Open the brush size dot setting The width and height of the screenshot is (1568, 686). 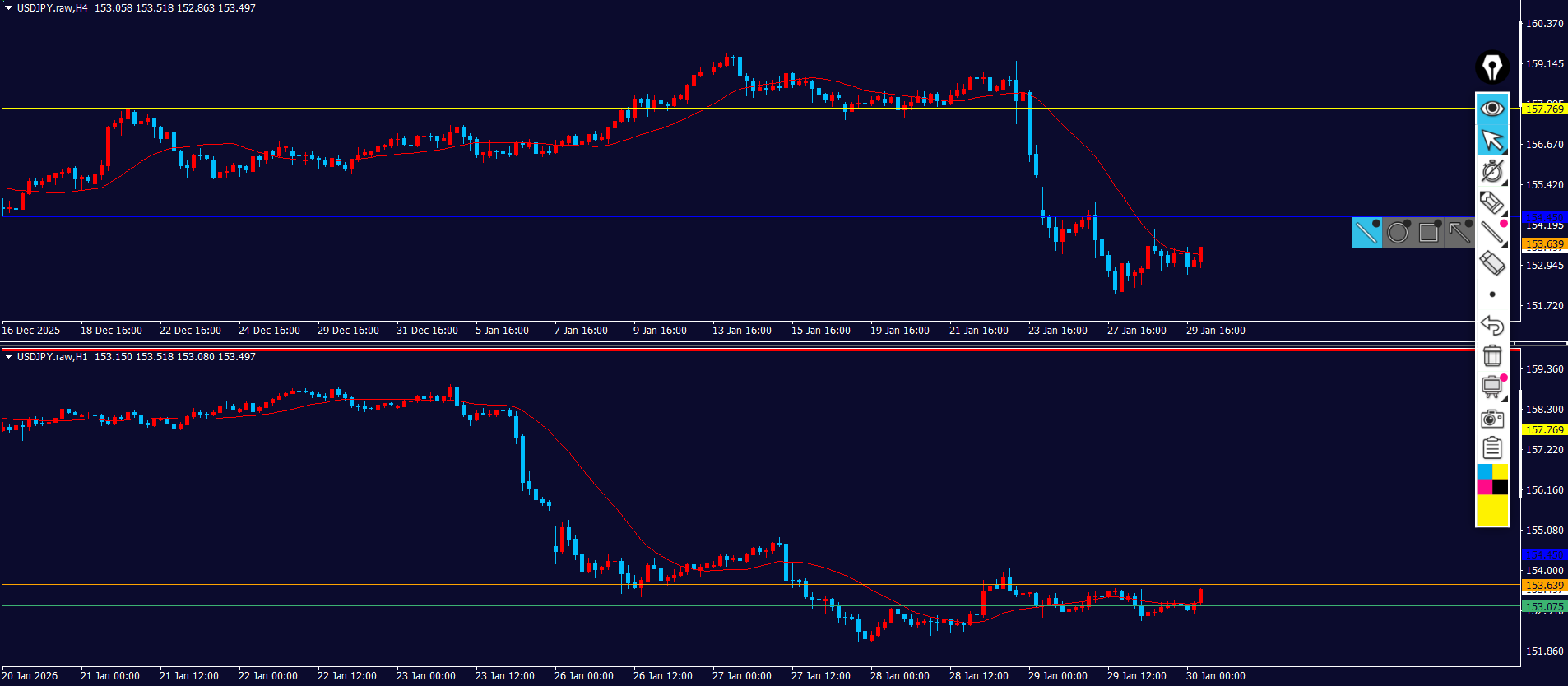[x=1491, y=294]
